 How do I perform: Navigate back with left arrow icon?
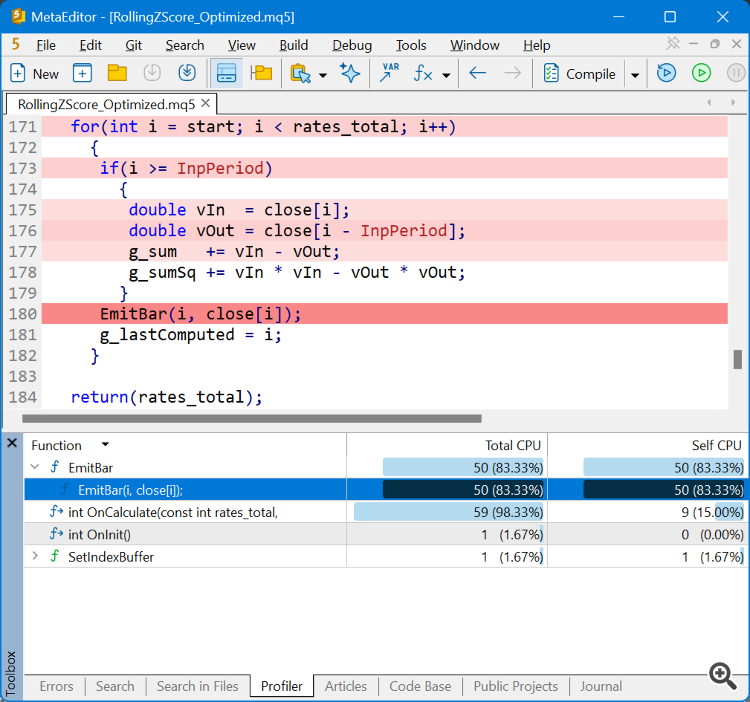[477, 74]
